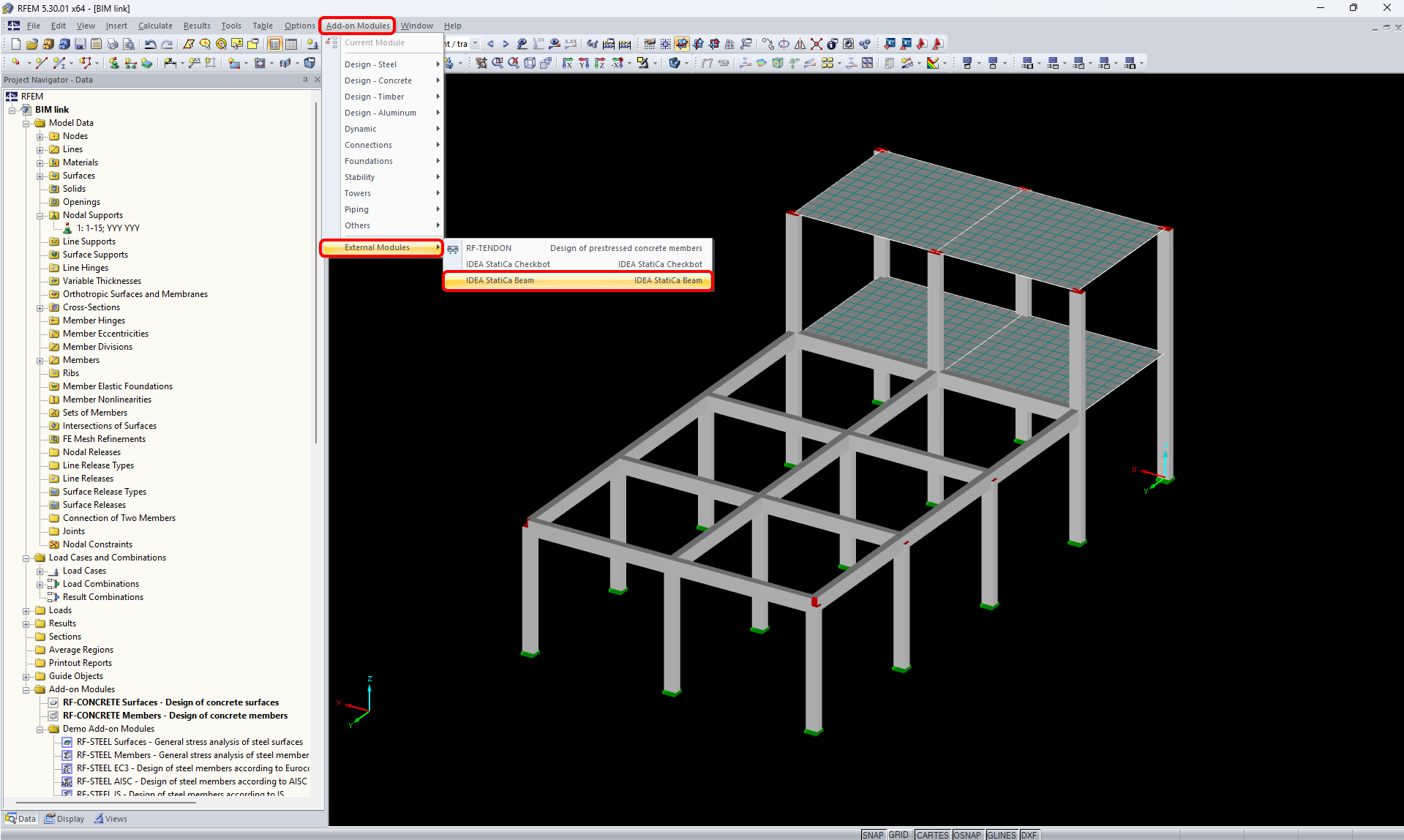Open RF-CONCRETE Members in navigator
The image size is (1404, 840).
[x=174, y=716]
